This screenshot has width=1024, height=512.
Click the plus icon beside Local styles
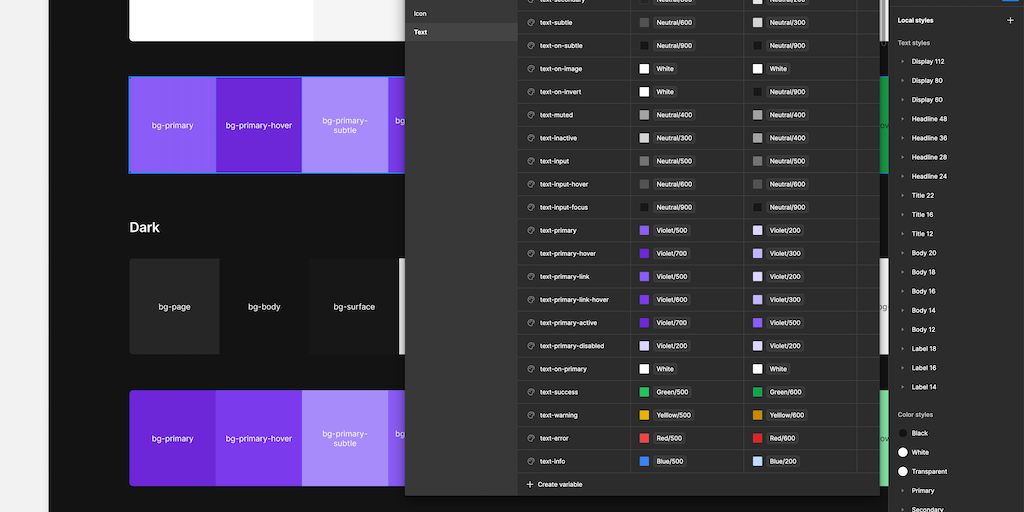(x=1009, y=20)
